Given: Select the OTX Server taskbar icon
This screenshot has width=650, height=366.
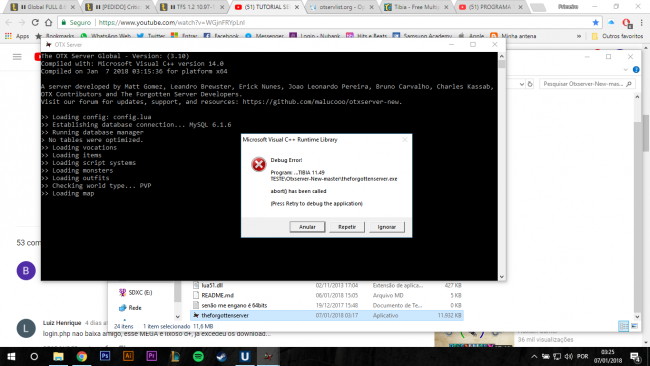Looking at the screenshot, I should [268, 356].
